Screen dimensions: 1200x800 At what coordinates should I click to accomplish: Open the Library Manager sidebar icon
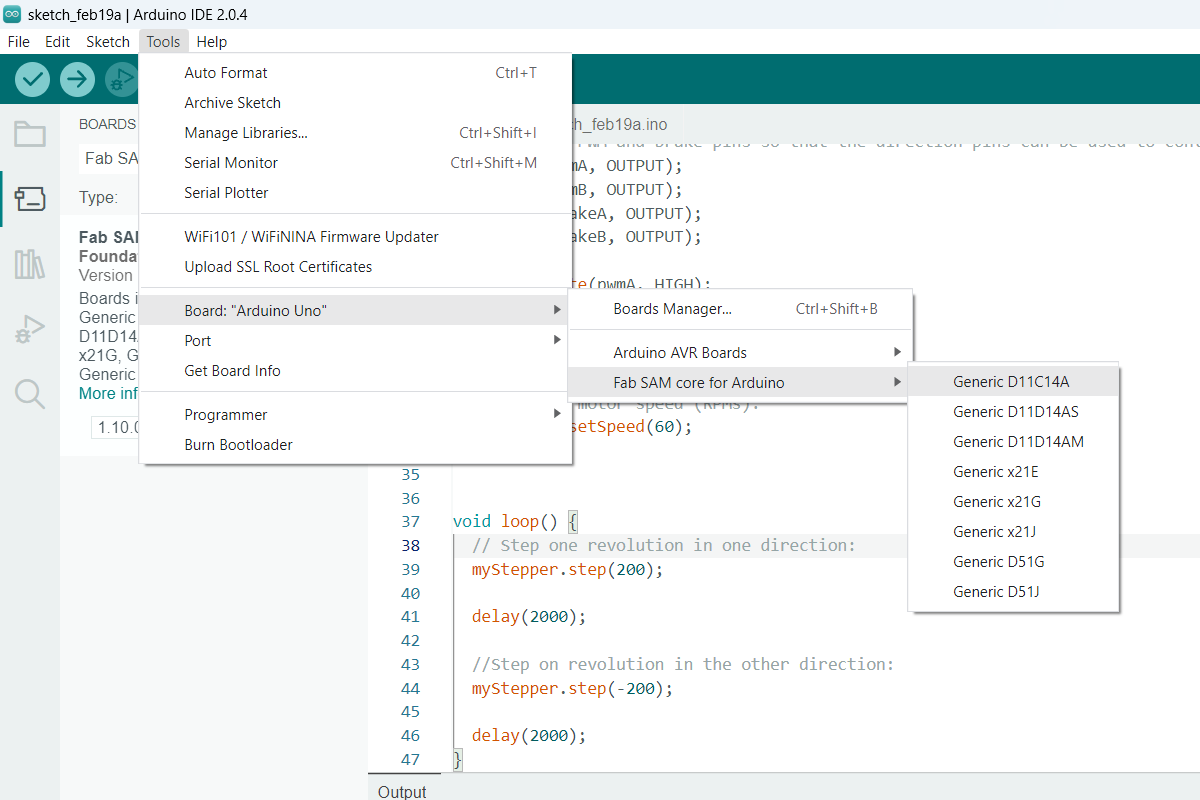click(x=30, y=264)
